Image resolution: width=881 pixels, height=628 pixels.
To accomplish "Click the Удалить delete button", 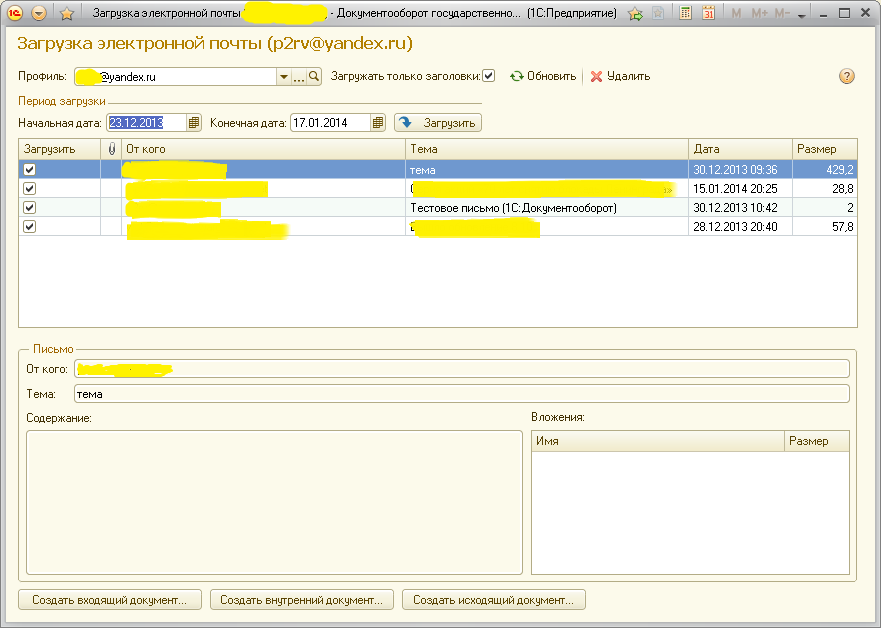I will tap(620, 76).
